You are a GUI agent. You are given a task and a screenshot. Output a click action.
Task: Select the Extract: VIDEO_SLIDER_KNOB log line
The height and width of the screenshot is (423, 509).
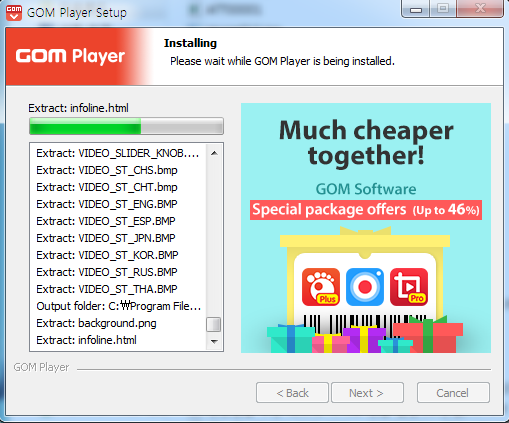[118, 153]
